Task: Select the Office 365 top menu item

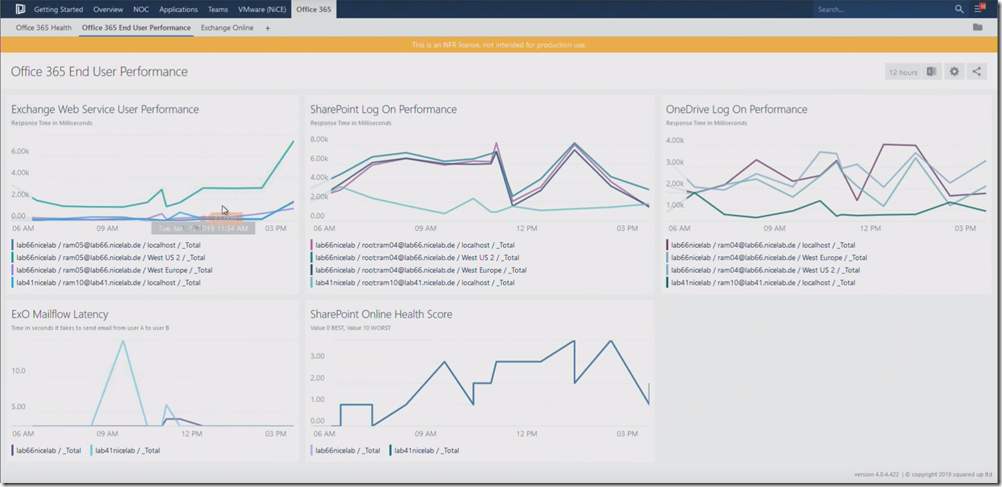Action: point(314,10)
